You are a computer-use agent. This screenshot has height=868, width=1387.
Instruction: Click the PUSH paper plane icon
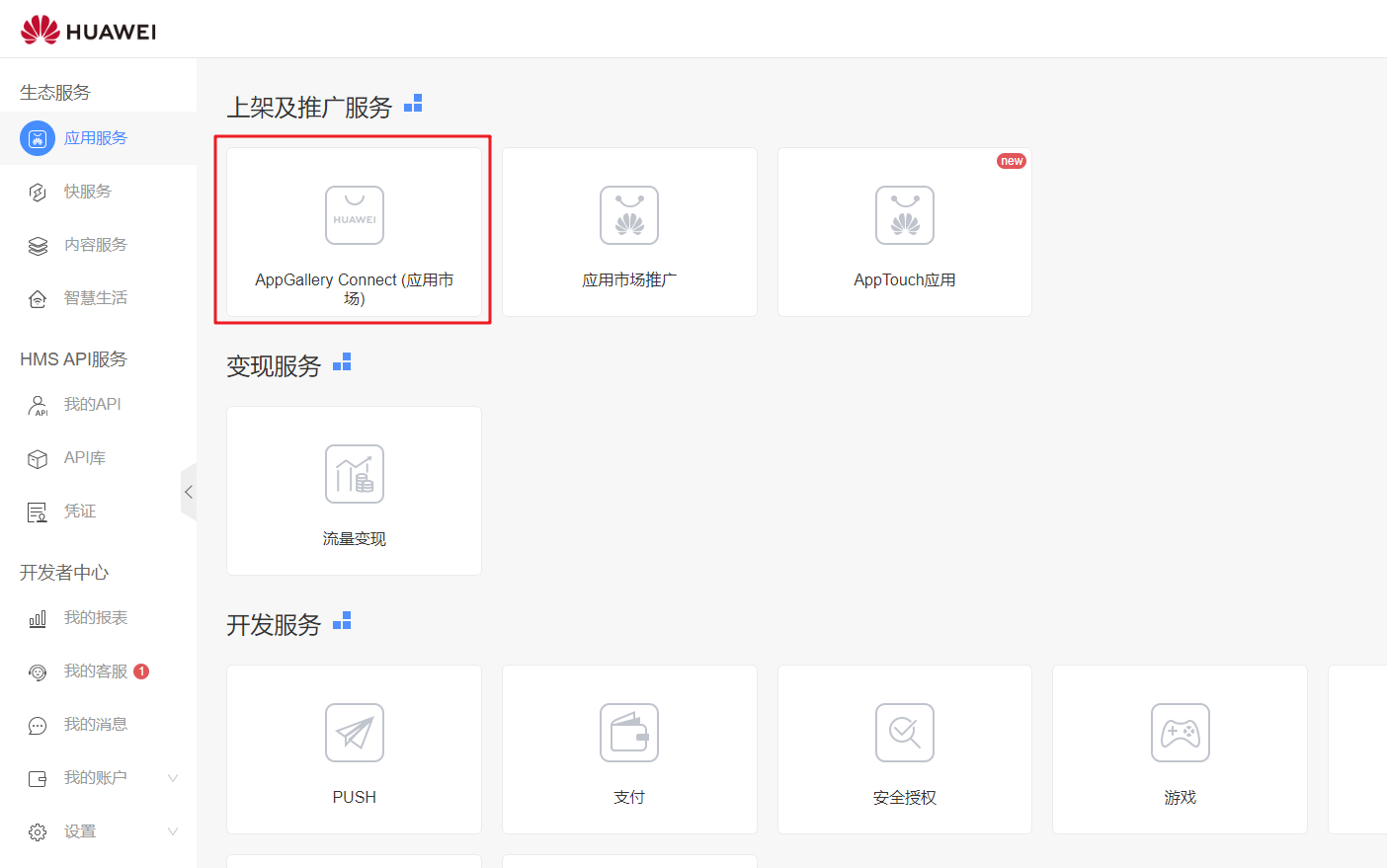point(355,733)
